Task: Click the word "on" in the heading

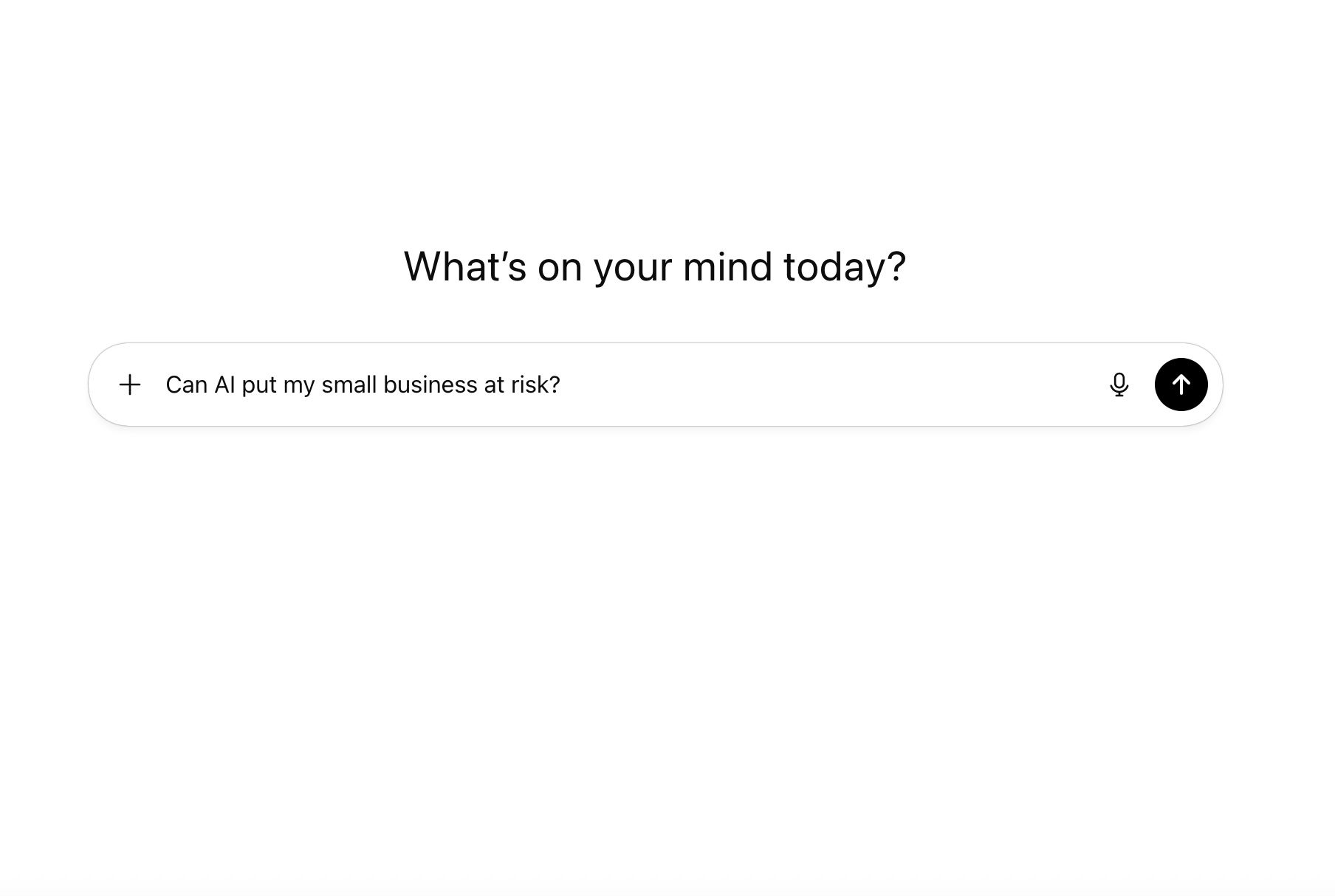Action: pyautogui.click(x=560, y=268)
